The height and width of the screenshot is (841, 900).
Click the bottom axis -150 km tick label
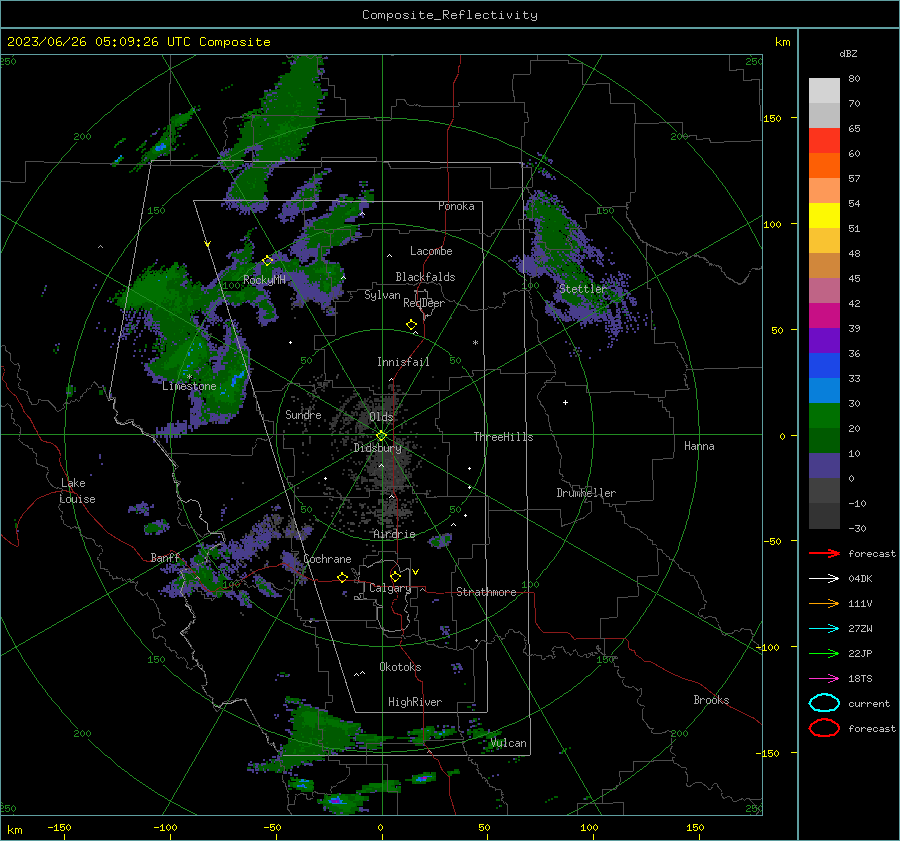coord(59,827)
